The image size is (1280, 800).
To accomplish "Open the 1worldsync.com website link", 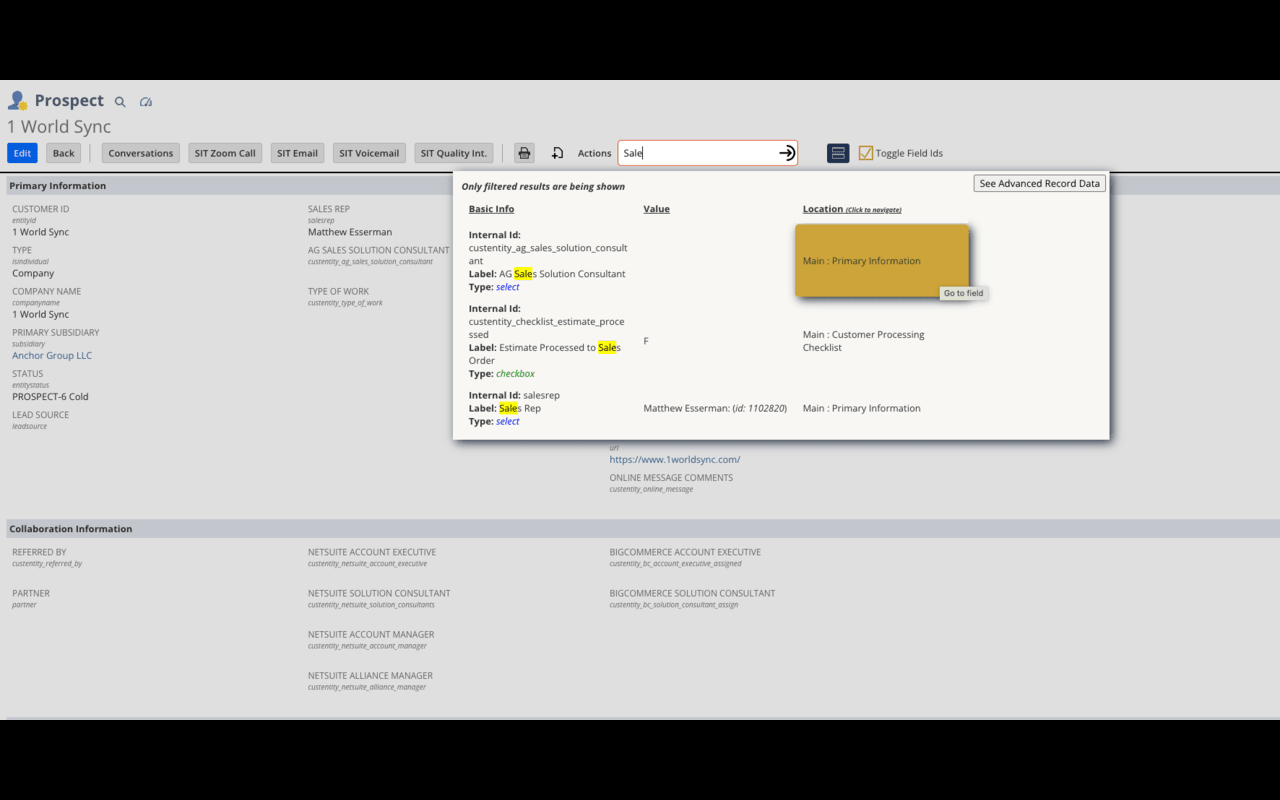I will click(675, 459).
